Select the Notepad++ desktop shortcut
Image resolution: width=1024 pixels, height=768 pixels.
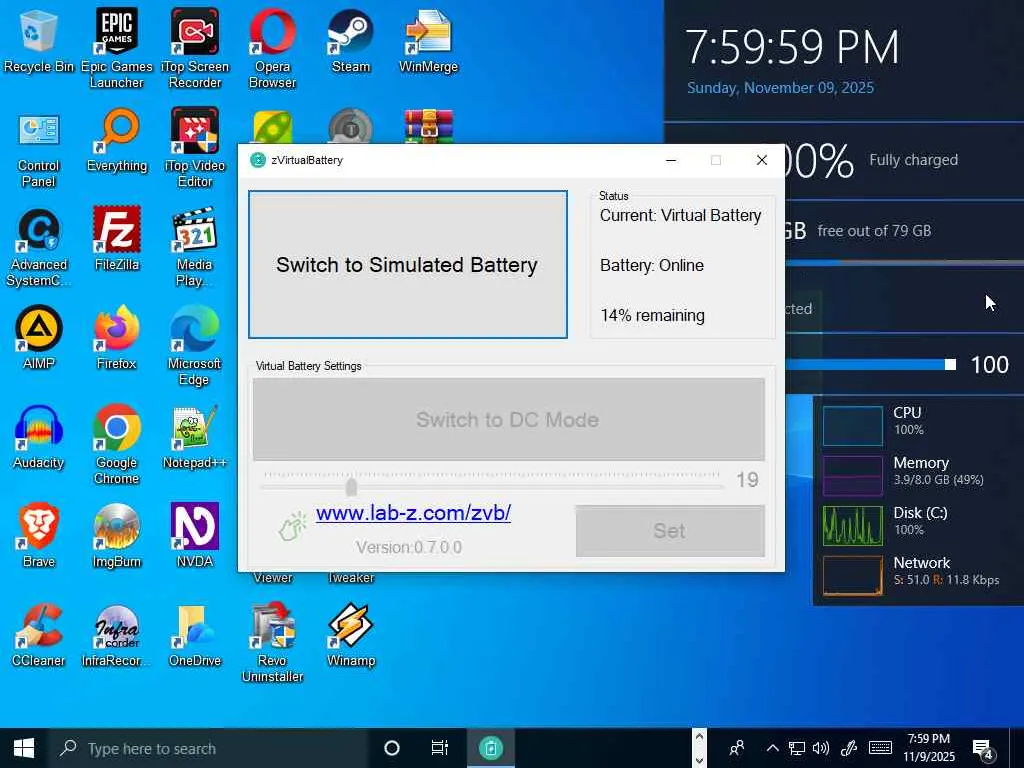point(195,438)
